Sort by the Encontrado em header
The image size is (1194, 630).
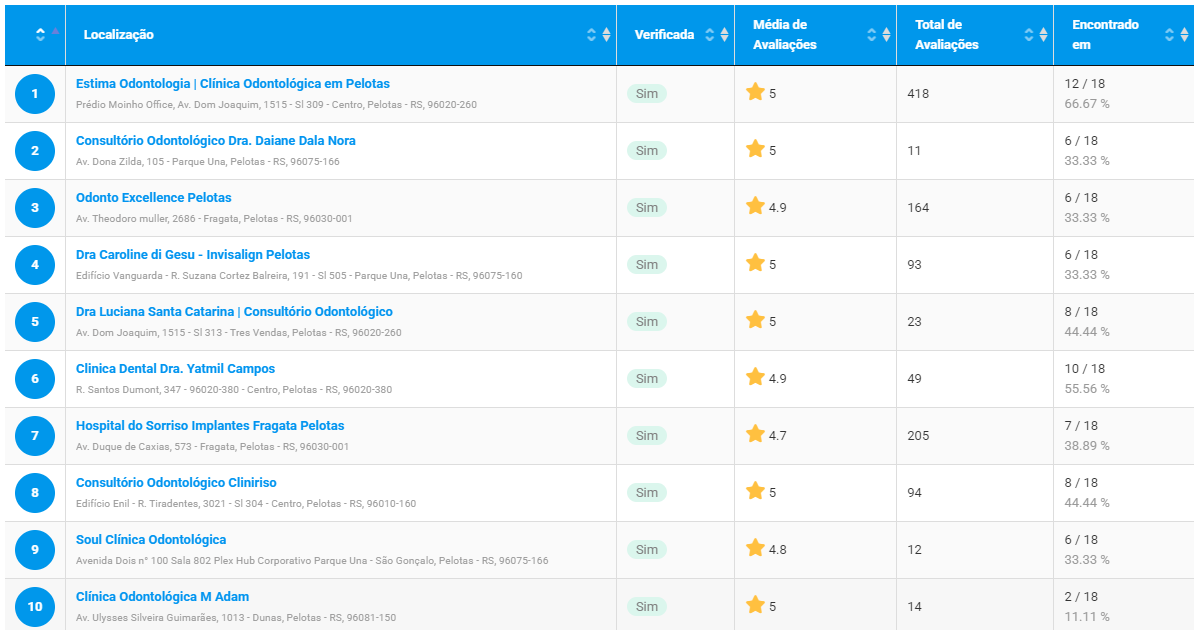[1124, 35]
